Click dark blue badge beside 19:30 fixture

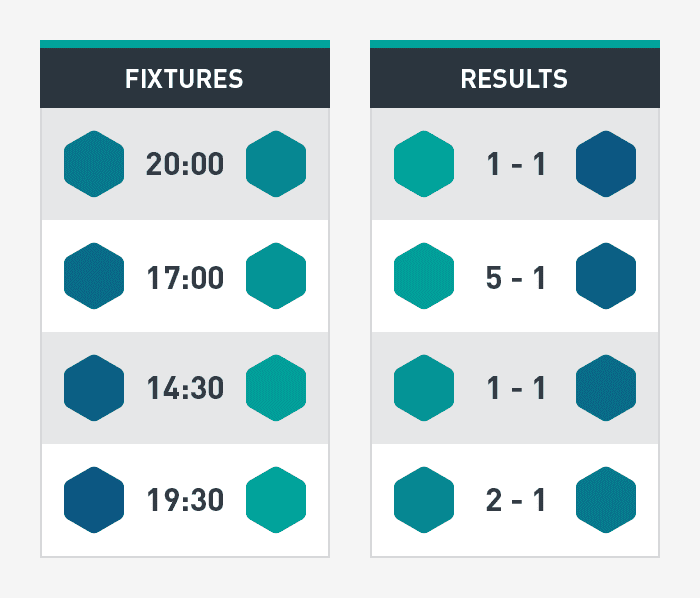point(94,500)
